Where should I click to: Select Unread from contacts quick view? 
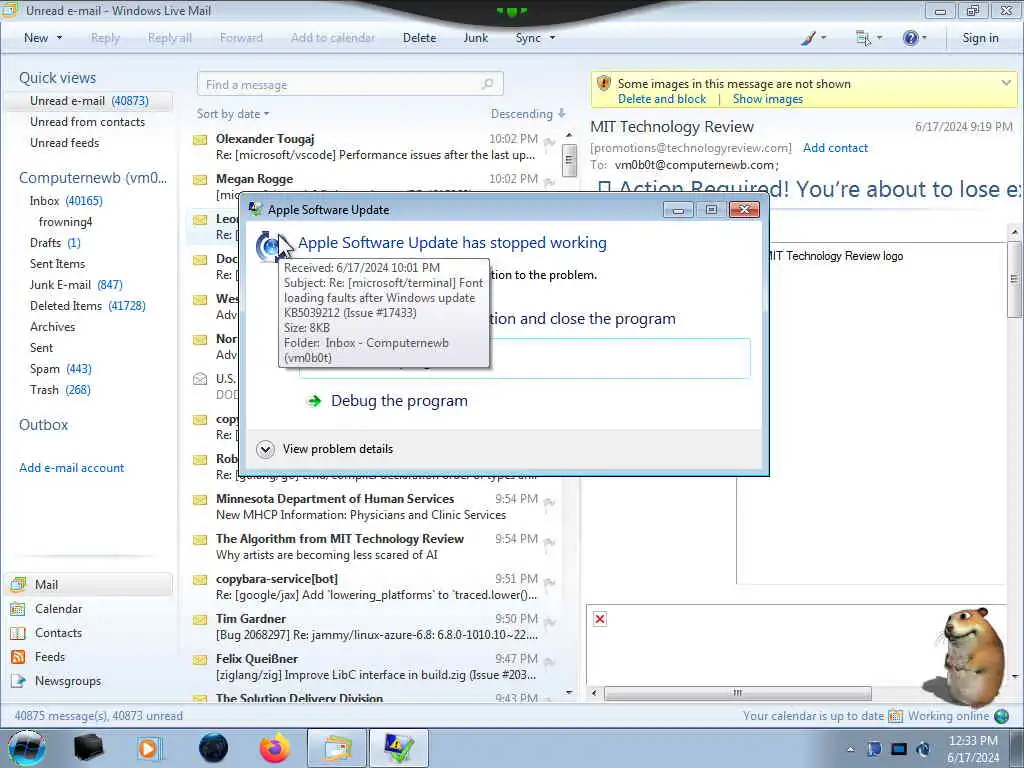tap(88, 121)
